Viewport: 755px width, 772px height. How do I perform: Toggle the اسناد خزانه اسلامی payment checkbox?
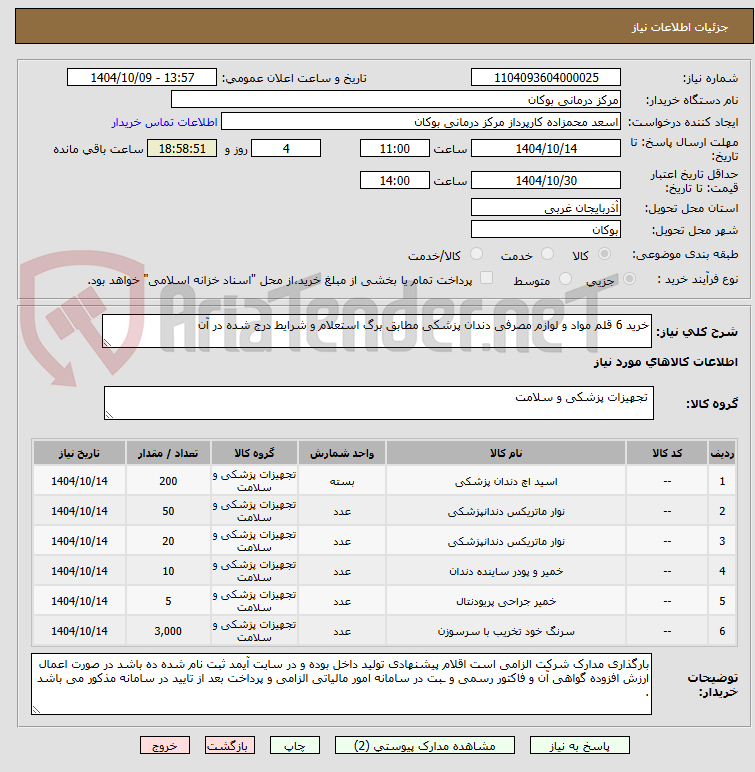coord(486,278)
